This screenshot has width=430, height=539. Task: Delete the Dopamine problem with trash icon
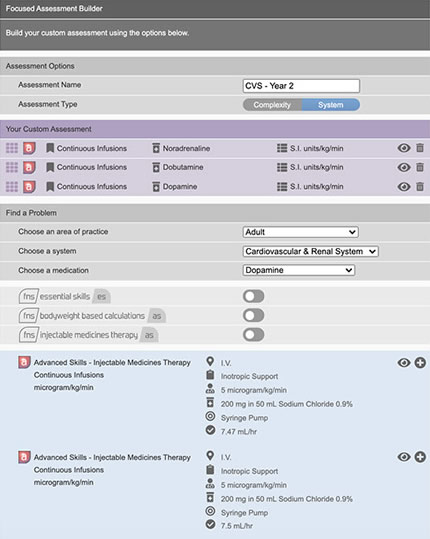tap(420, 187)
